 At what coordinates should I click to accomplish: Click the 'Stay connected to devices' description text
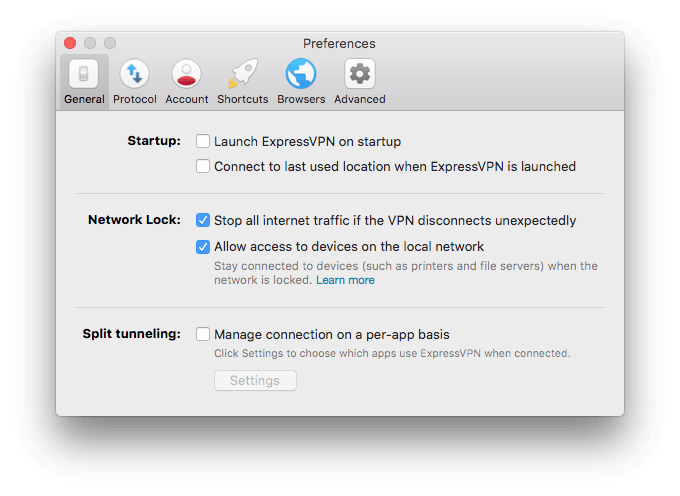coord(406,273)
